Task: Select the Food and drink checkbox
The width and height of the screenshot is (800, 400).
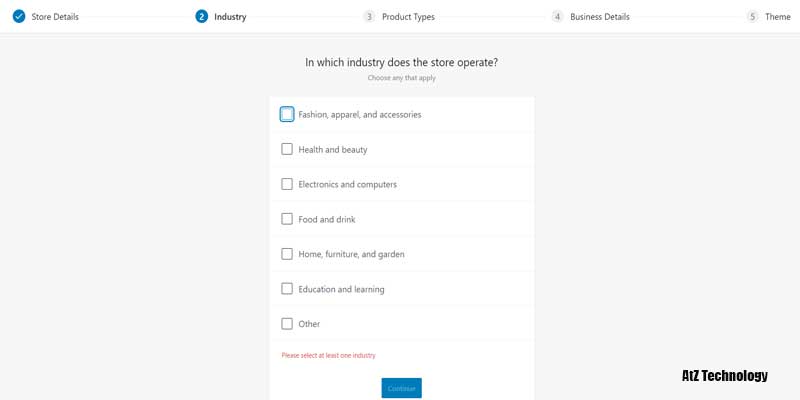Action: pos(287,219)
